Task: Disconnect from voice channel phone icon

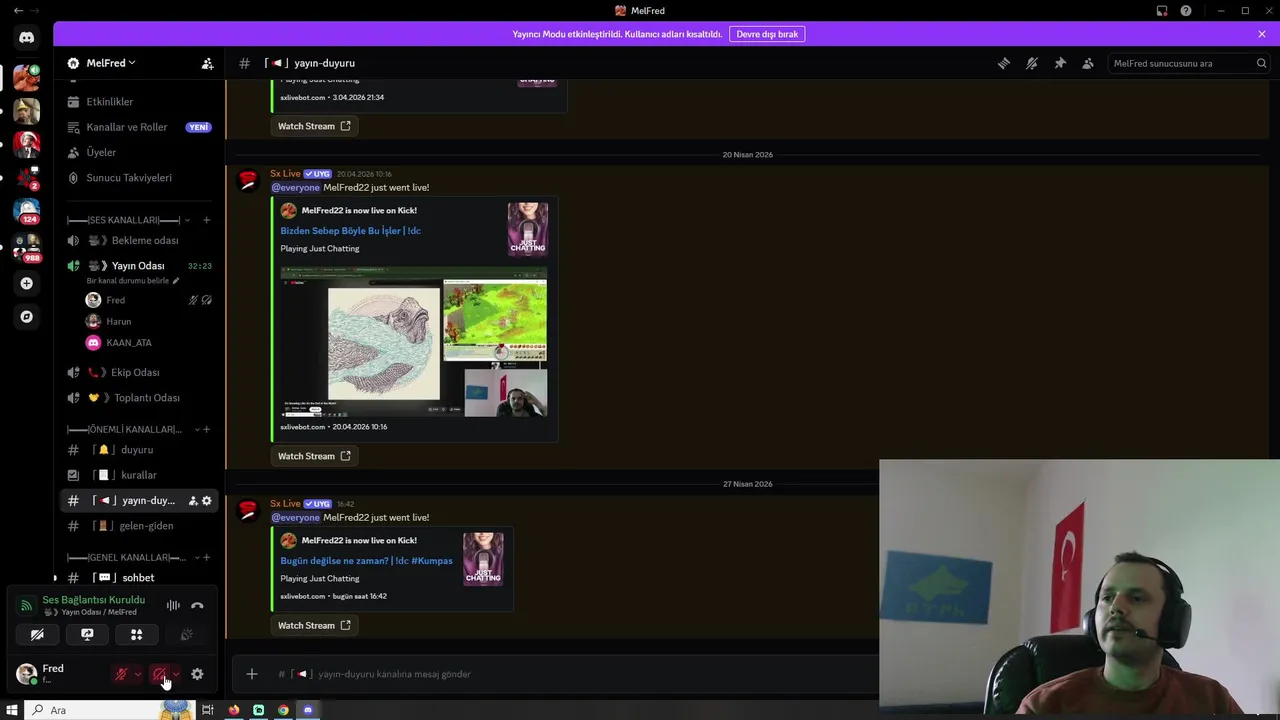Action: tap(197, 605)
